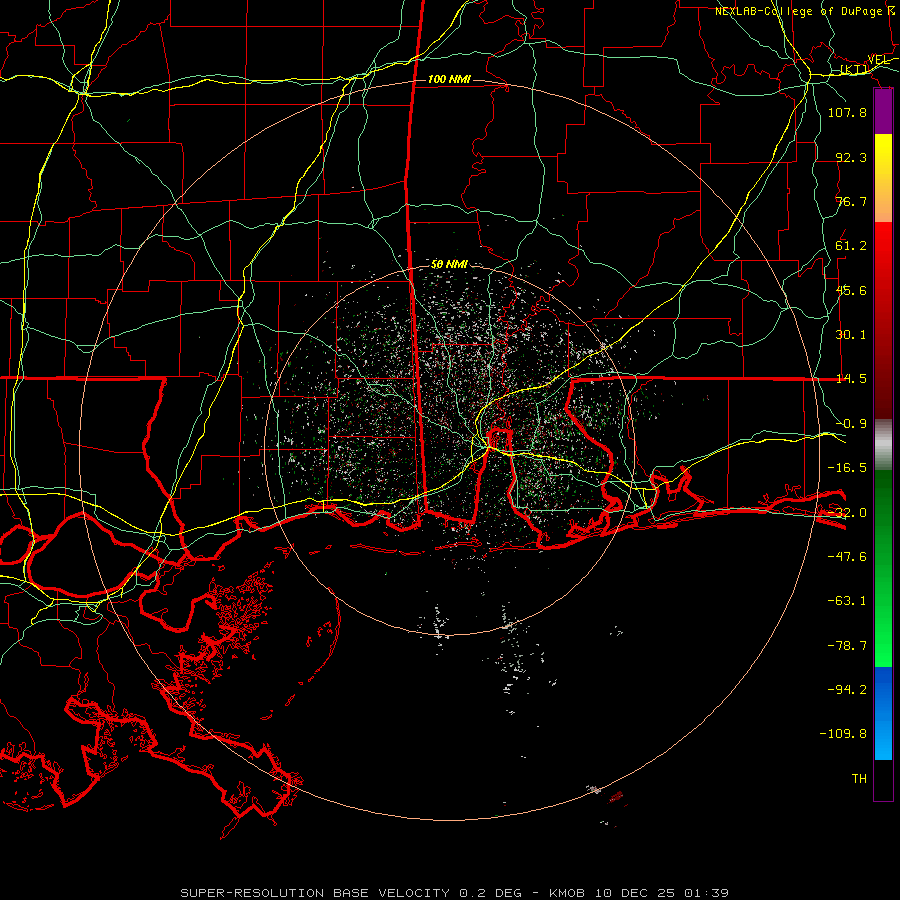Click the -0.9 velocity scale value

click(x=851, y=424)
